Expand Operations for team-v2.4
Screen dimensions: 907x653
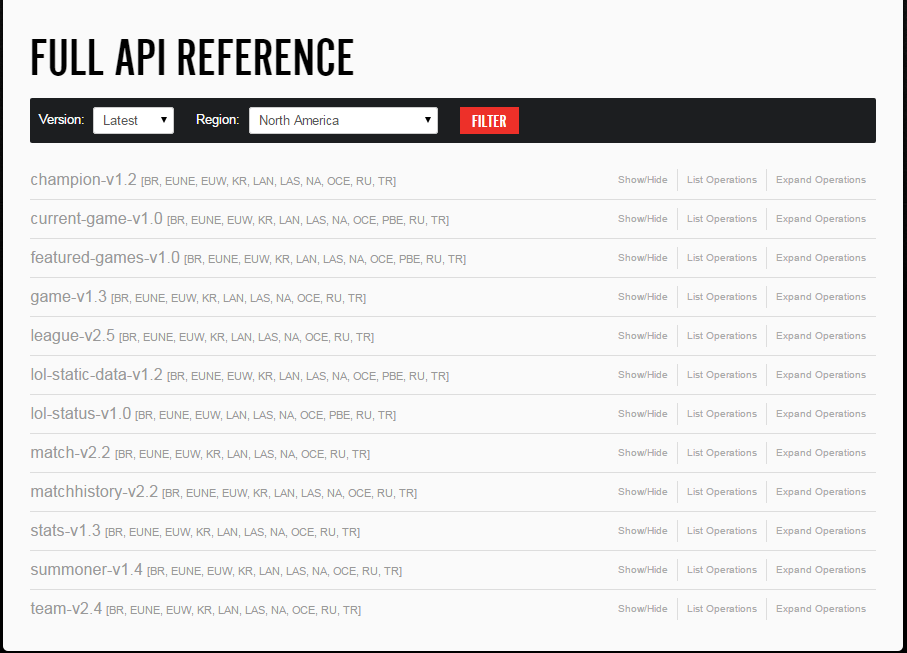[x=821, y=608]
